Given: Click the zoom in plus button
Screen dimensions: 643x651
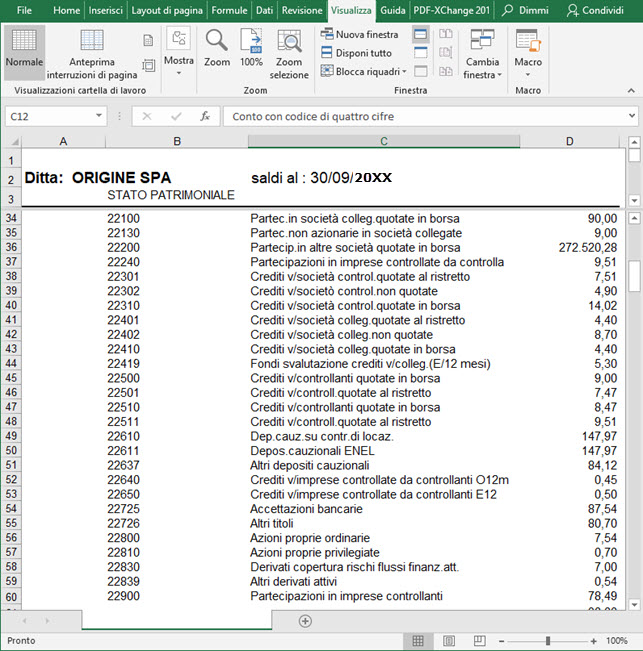Looking at the screenshot, I should coord(594,641).
